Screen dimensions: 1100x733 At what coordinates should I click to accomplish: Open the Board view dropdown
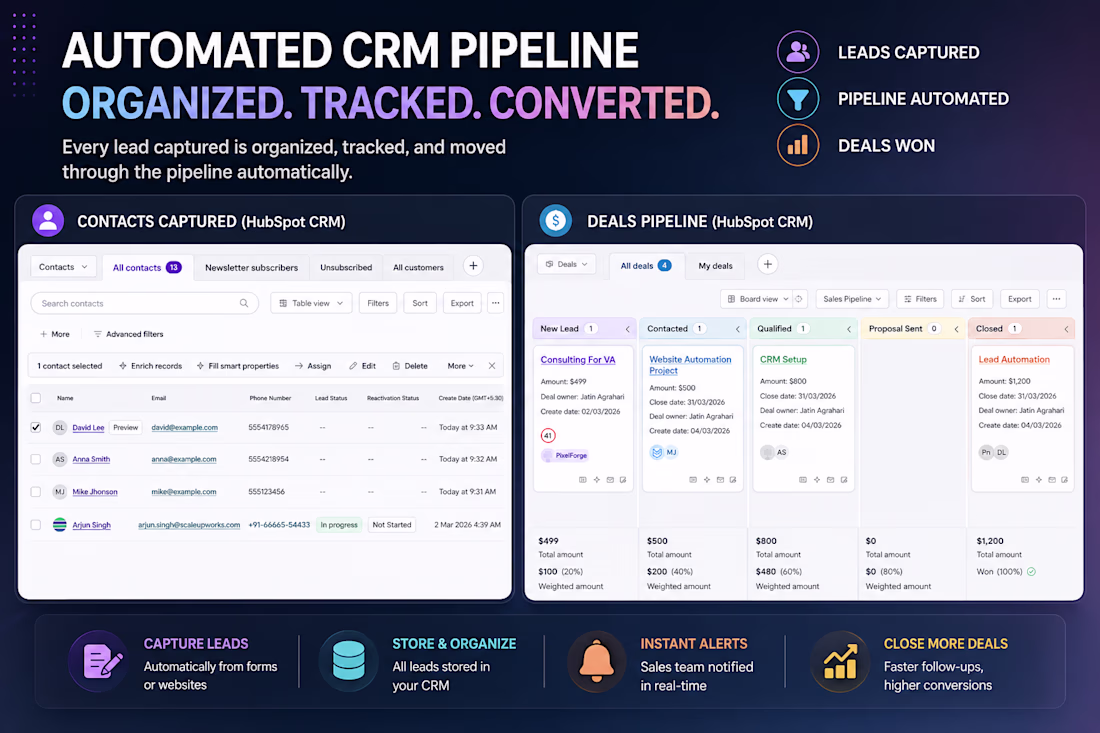[756, 299]
